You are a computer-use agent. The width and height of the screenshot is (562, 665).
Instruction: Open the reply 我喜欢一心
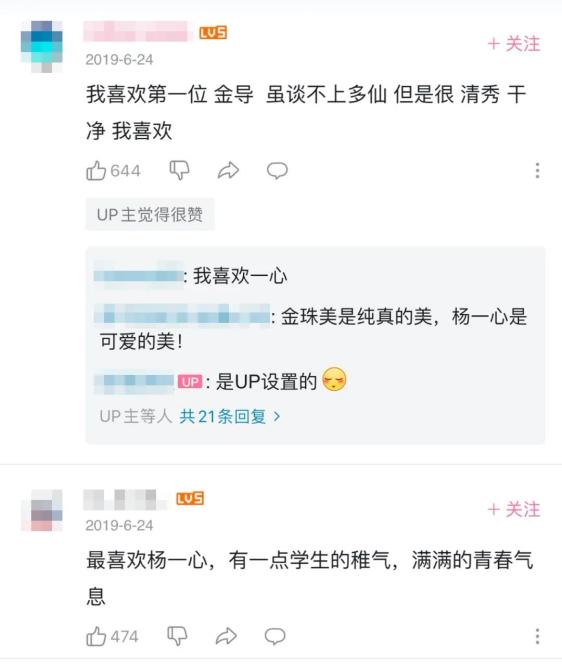point(190,276)
